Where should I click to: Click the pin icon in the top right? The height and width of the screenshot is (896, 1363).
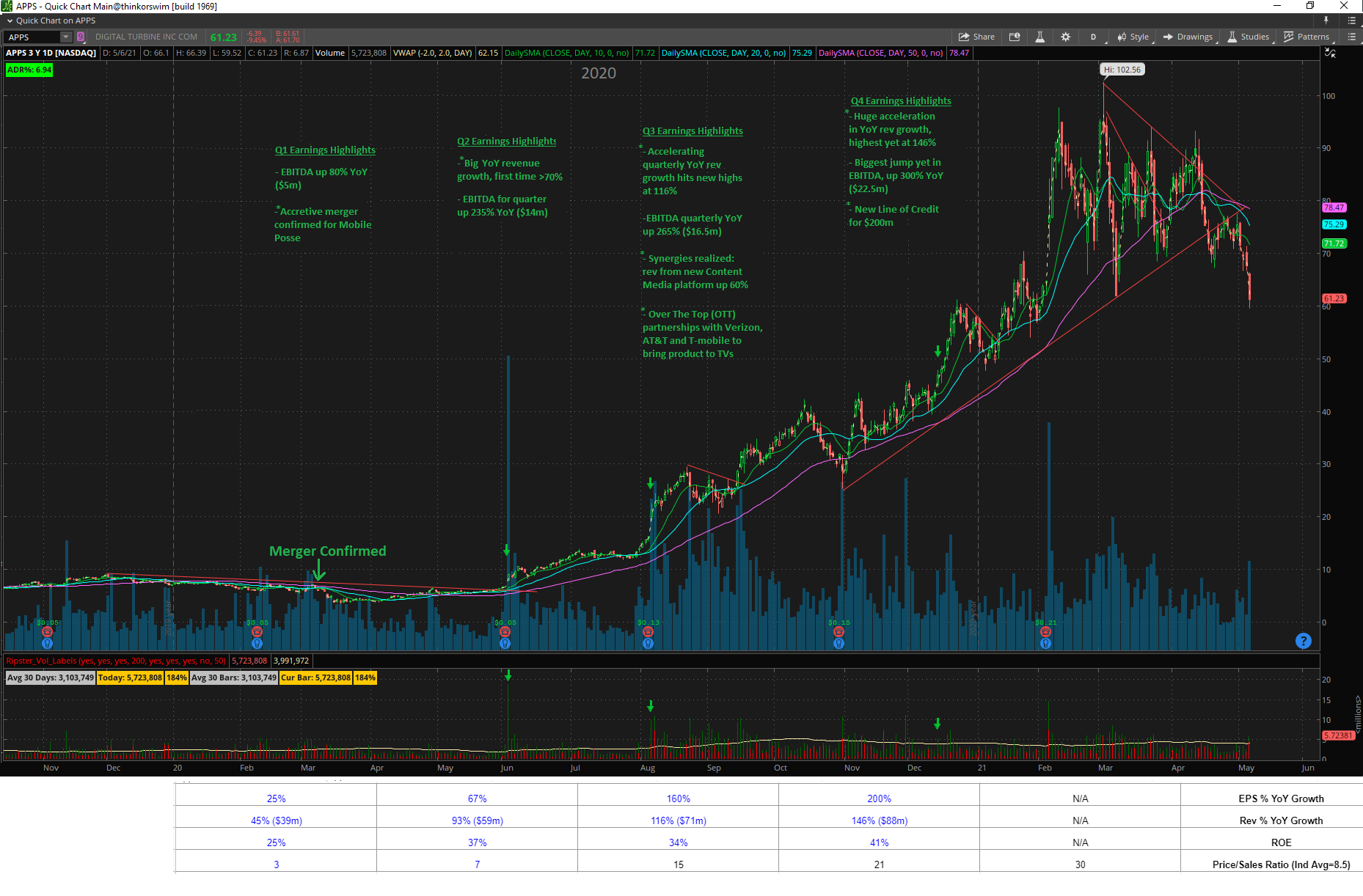coord(1326,21)
